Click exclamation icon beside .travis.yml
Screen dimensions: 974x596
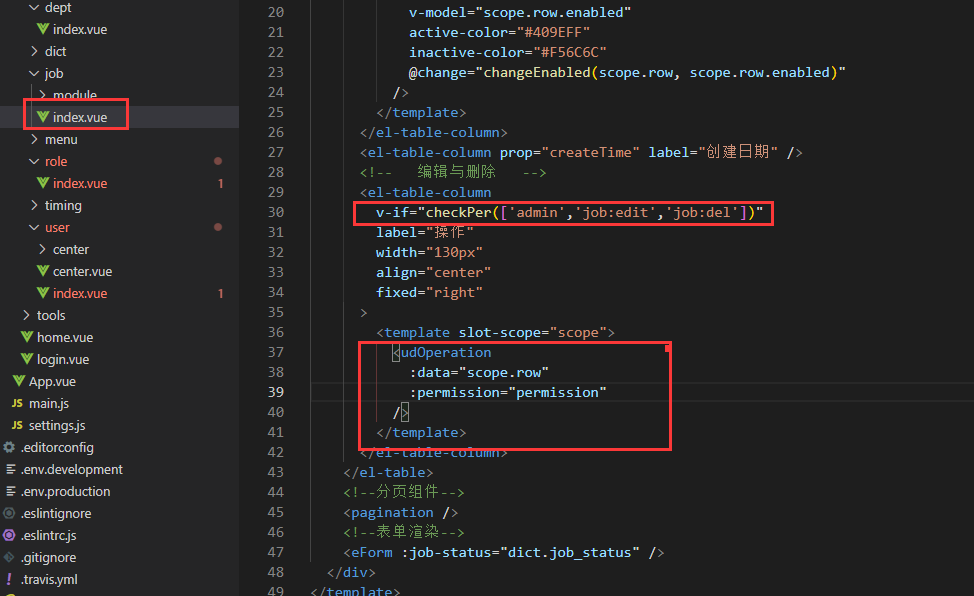point(9,579)
